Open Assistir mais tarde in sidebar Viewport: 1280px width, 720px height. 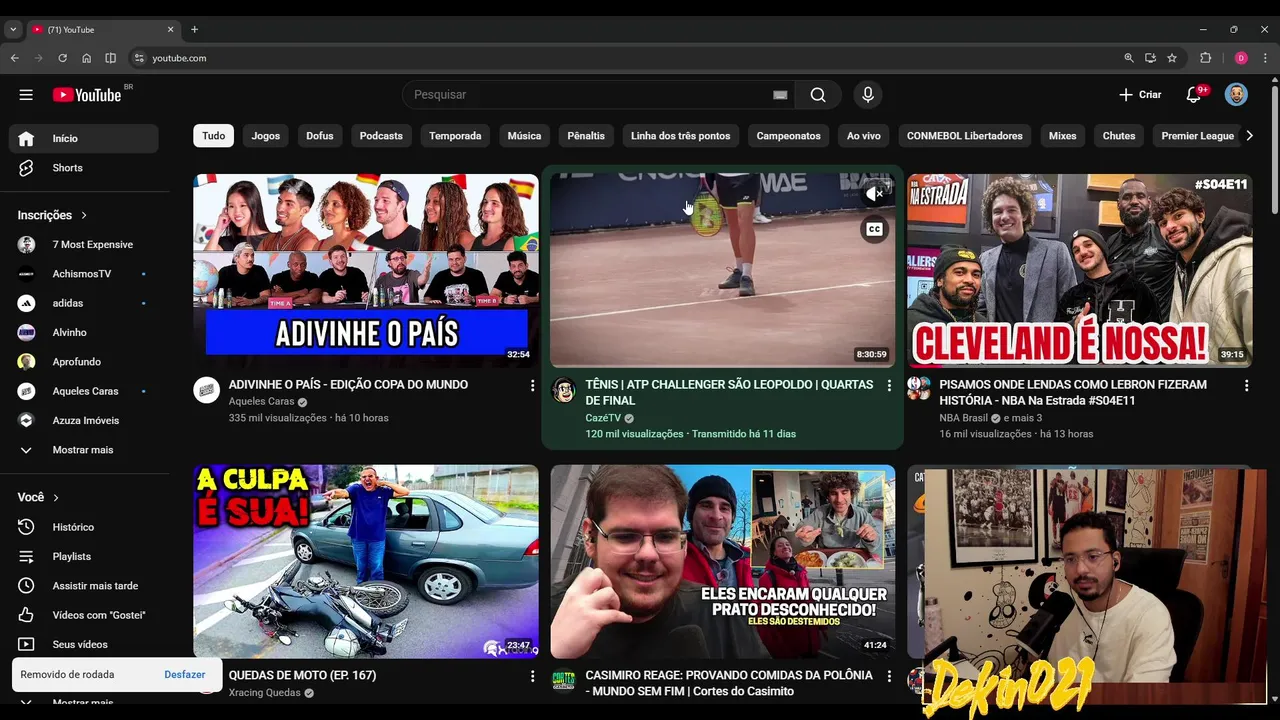[x=84, y=586]
